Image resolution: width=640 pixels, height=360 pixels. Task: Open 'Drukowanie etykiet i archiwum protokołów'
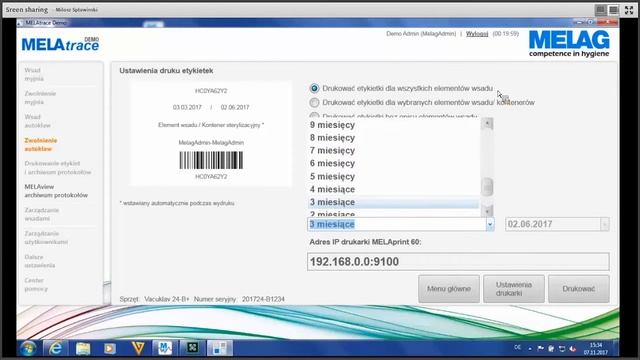tap(58, 168)
